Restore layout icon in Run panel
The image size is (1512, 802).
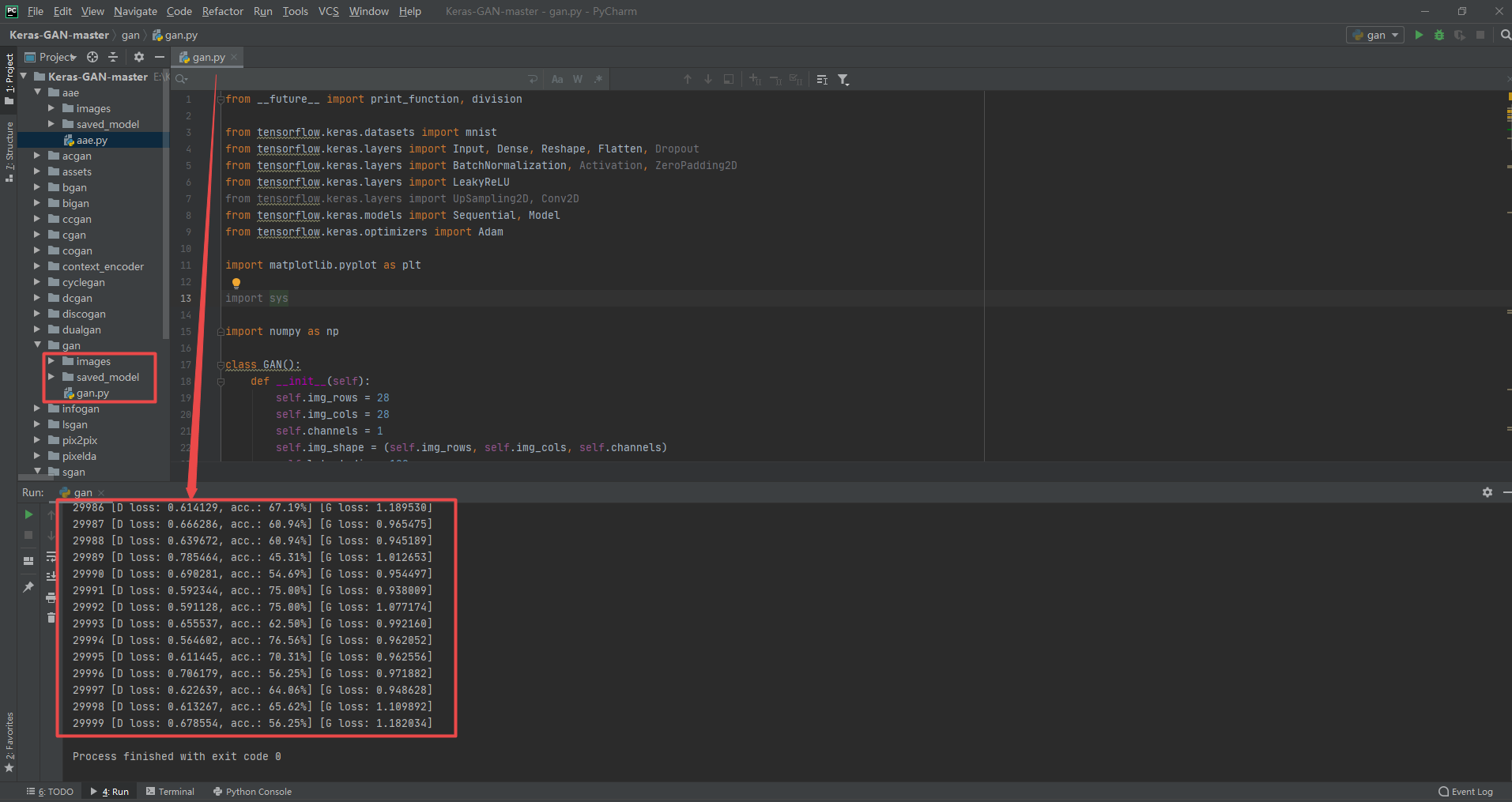(x=28, y=561)
